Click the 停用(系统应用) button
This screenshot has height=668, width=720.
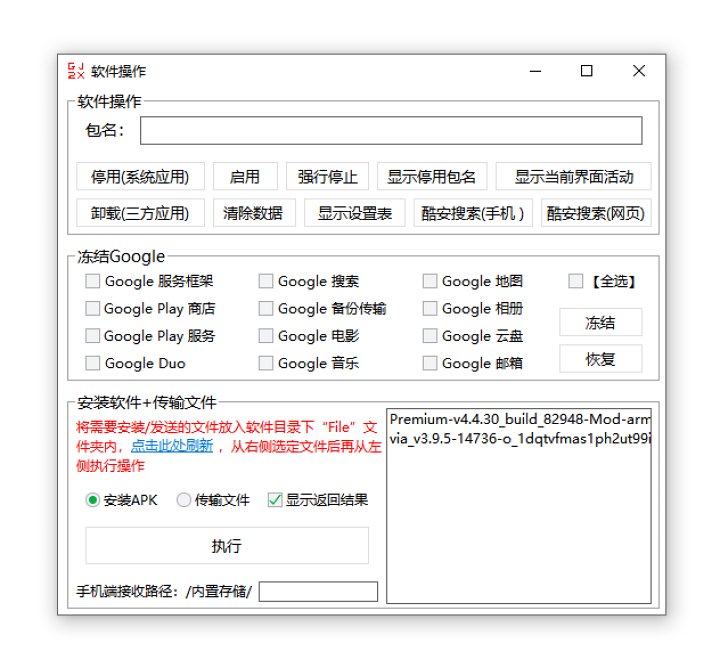(140, 176)
